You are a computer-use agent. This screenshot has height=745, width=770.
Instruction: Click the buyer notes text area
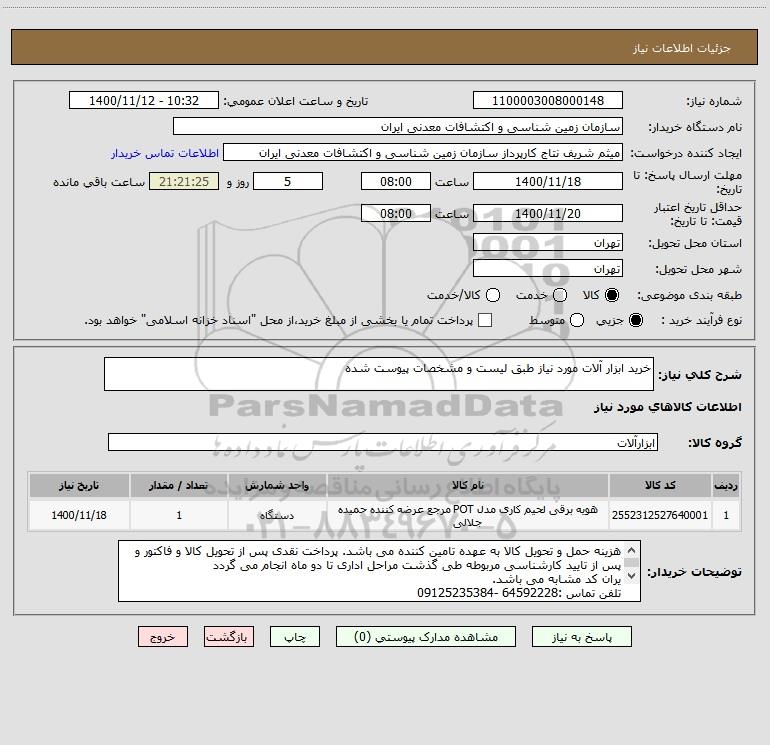tap(379, 571)
